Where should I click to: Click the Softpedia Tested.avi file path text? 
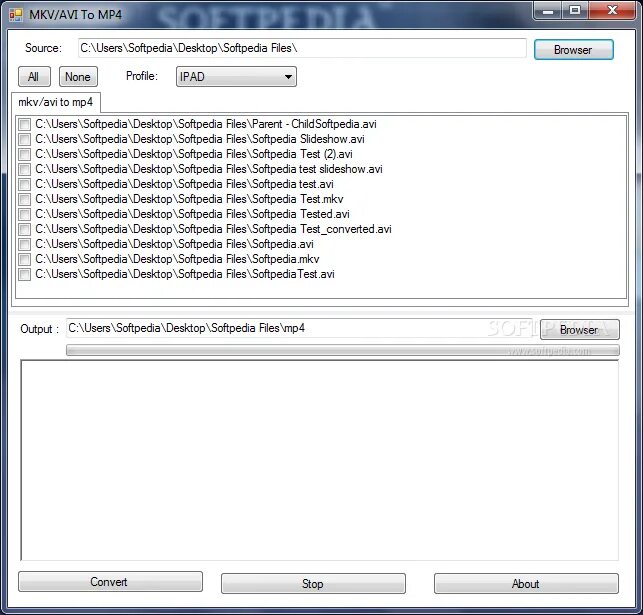(x=192, y=214)
